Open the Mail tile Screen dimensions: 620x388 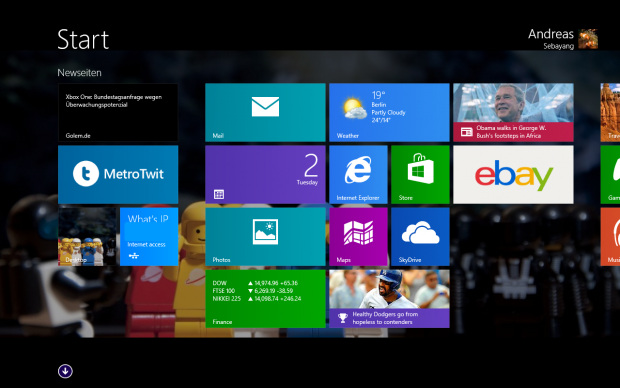coord(265,112)
